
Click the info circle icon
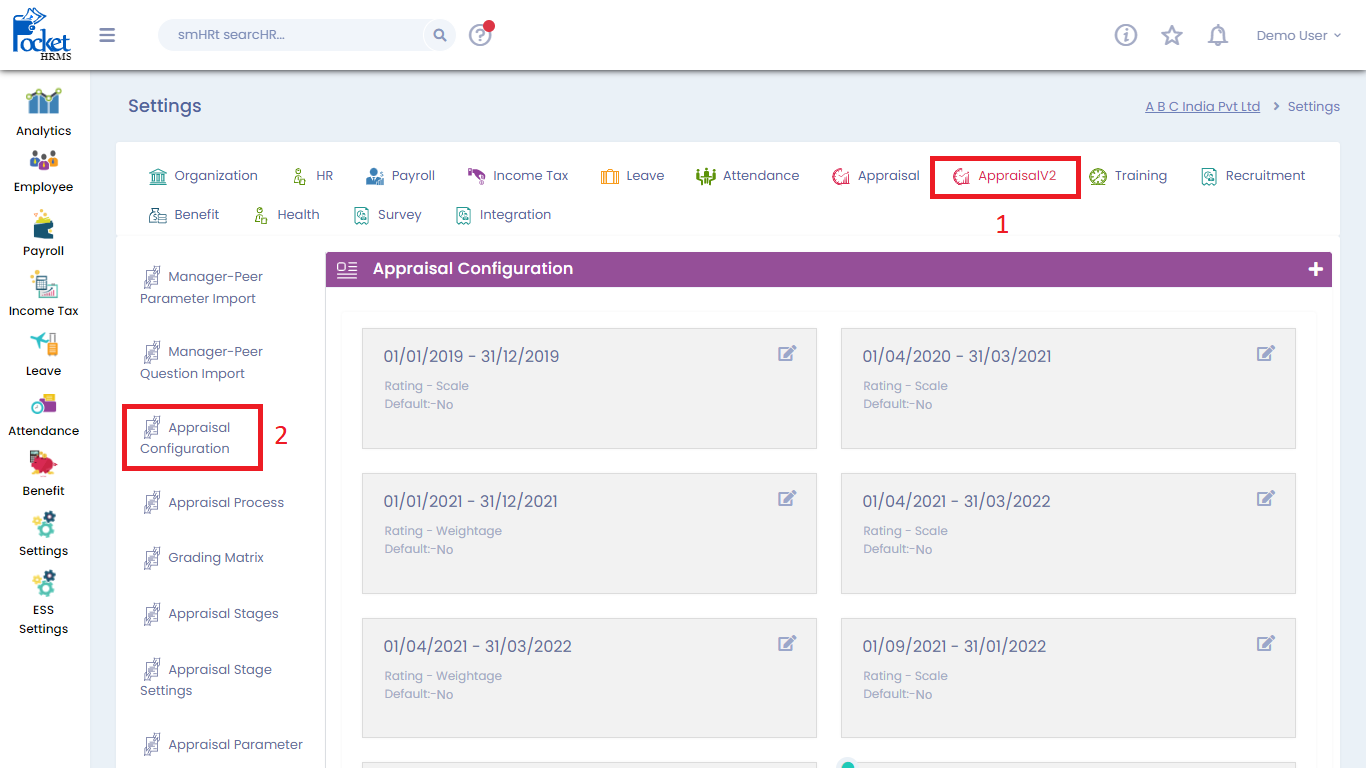click(x=1126, y=35)
